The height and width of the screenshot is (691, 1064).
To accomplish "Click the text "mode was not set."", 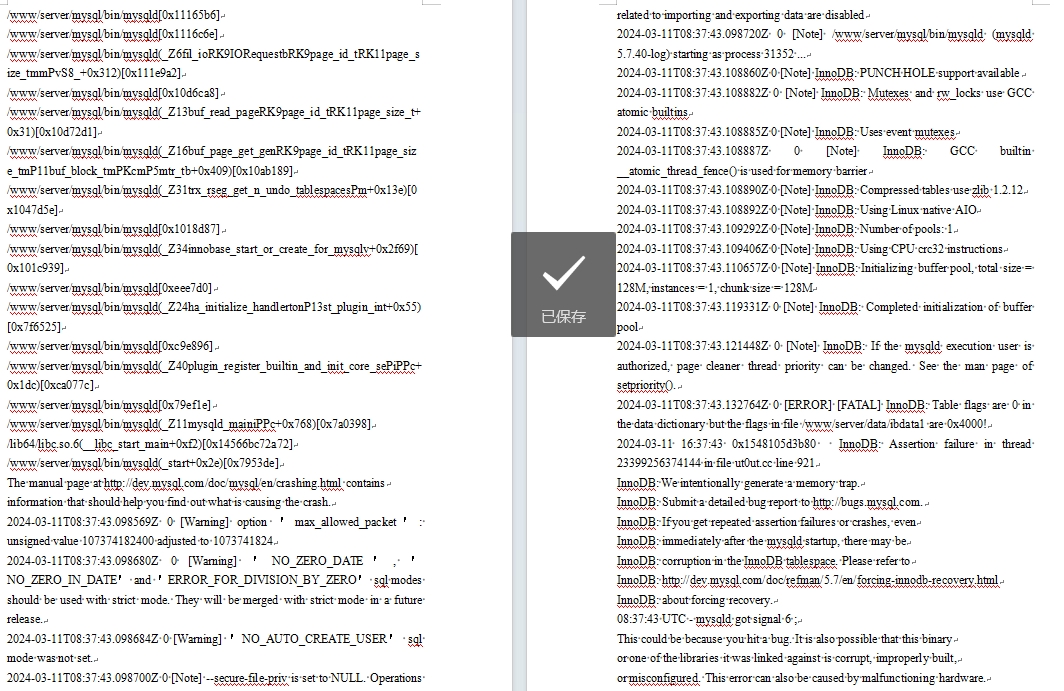I will tap(50, 658).
